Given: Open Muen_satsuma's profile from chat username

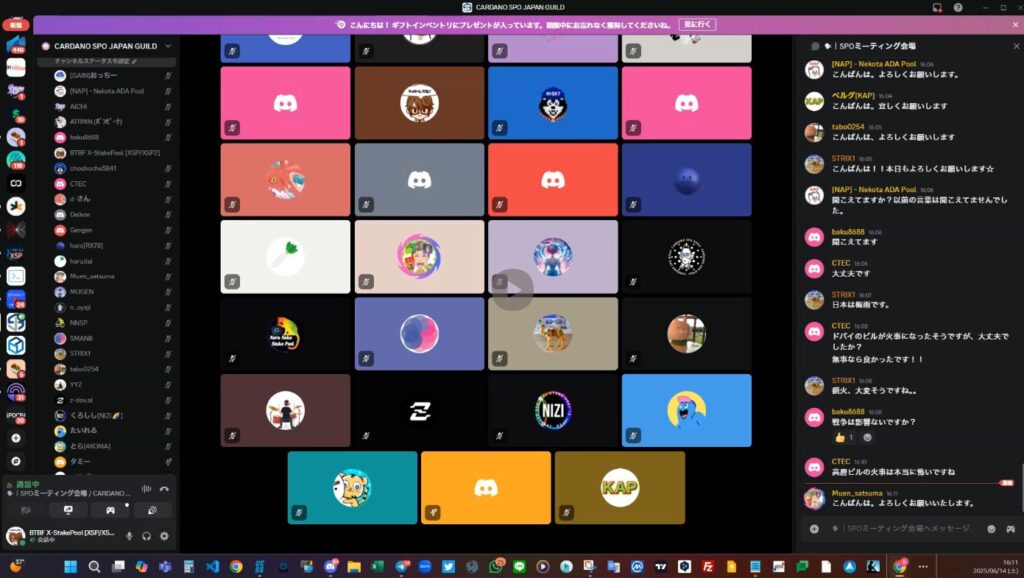Looking at the screenshot, I should (x=857, y=493).
